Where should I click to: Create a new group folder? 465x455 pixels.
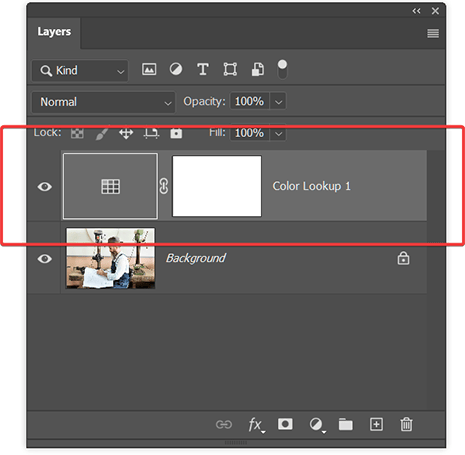(345, 424)
